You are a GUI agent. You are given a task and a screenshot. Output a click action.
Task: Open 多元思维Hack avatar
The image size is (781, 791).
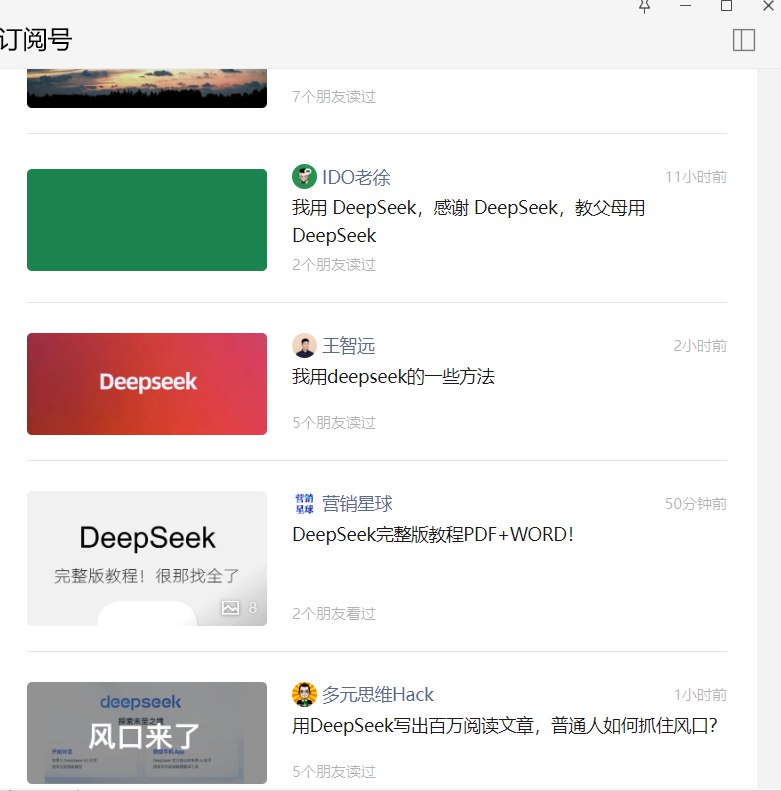[x=304, y=694]
